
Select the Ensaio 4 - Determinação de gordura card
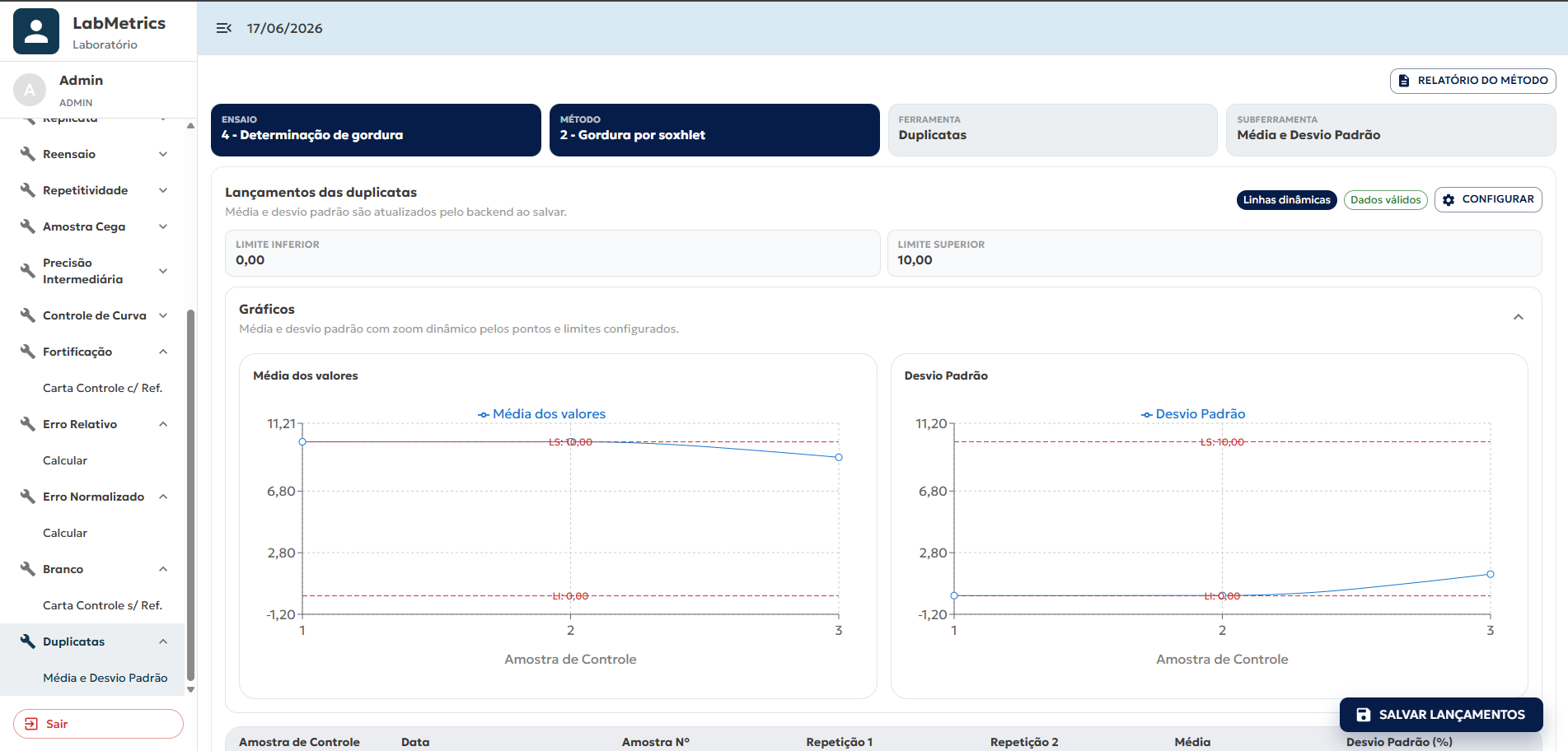376,130
